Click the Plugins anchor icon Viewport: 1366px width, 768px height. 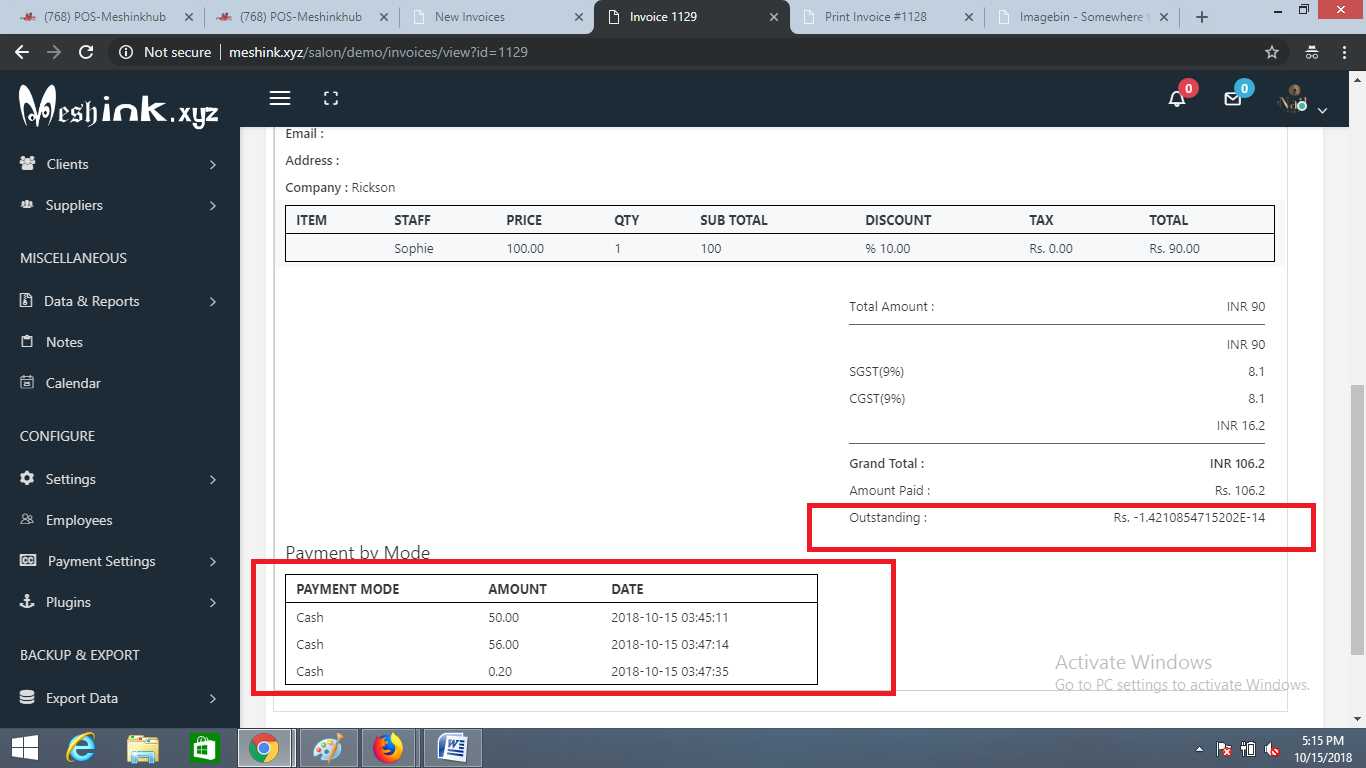click(x=27, y=602)
